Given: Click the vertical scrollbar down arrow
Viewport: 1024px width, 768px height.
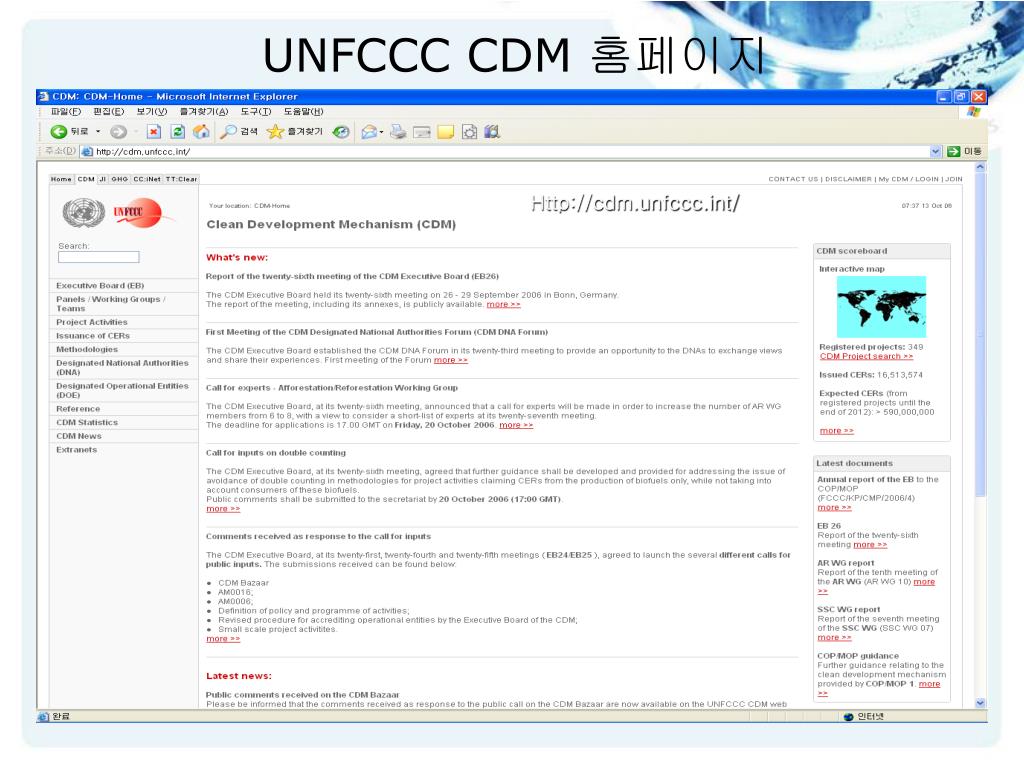Looking at the screenshot, I should [980, 703].
